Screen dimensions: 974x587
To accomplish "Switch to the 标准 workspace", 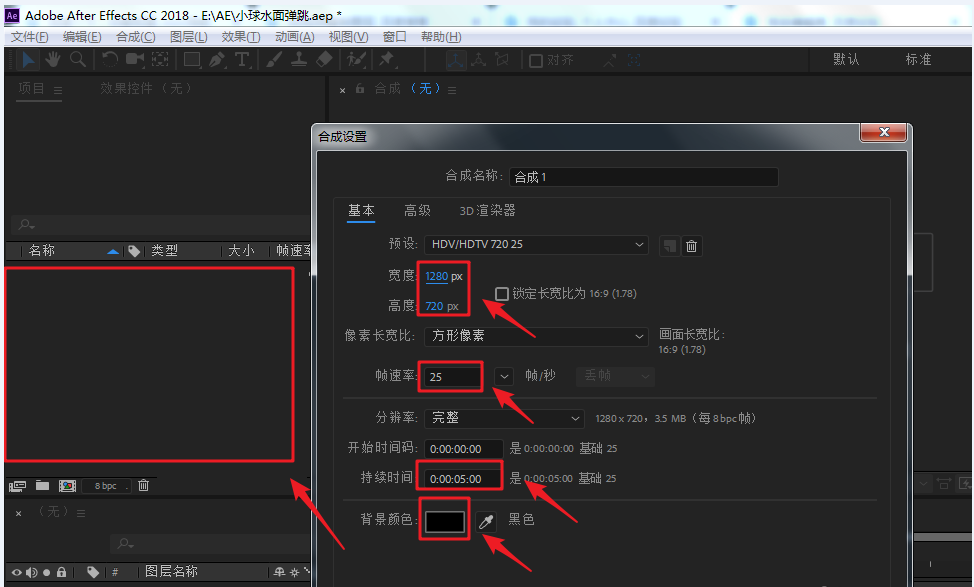I will click(918, 60).
